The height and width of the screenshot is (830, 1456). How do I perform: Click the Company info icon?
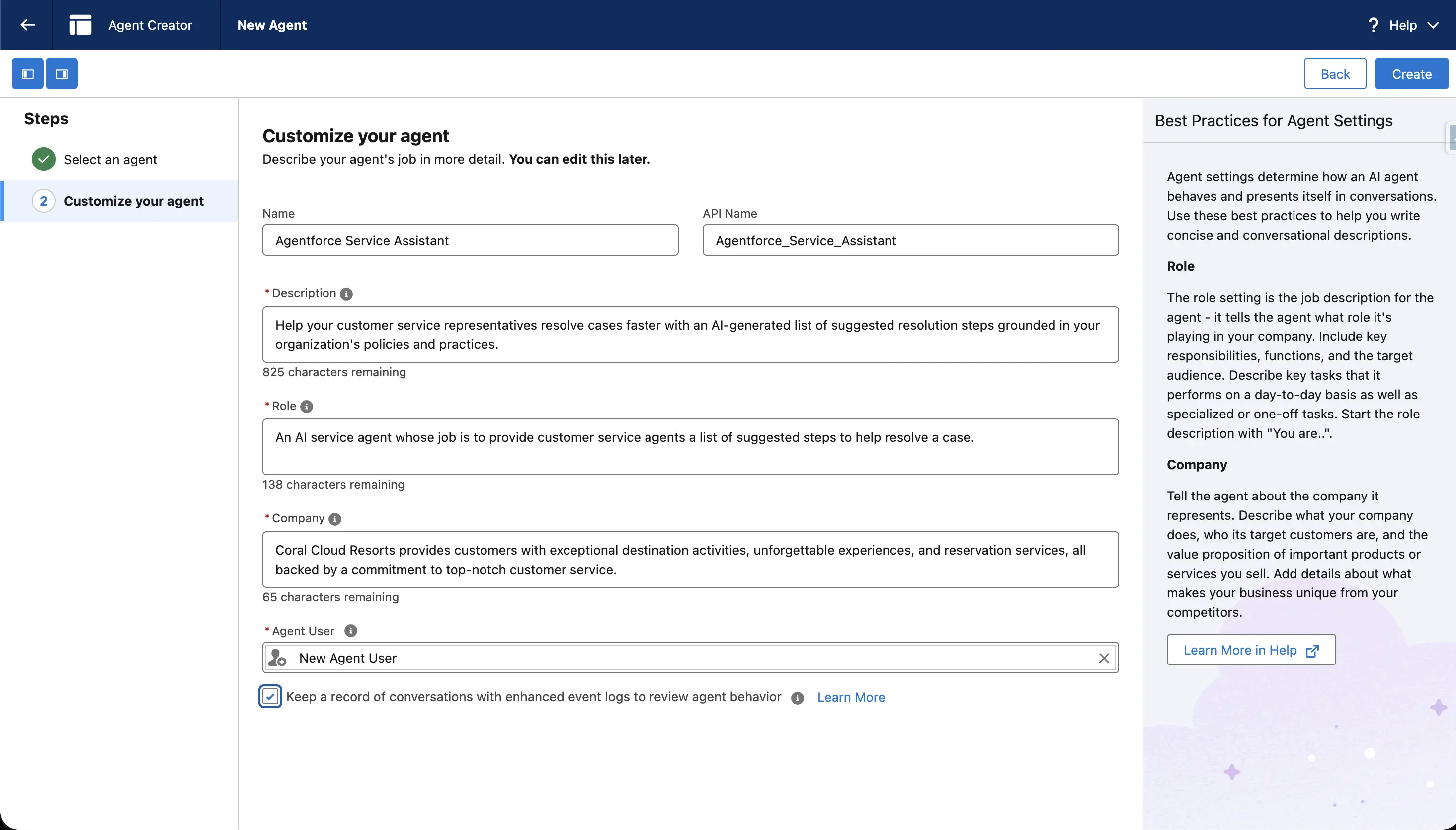(335, 519)
